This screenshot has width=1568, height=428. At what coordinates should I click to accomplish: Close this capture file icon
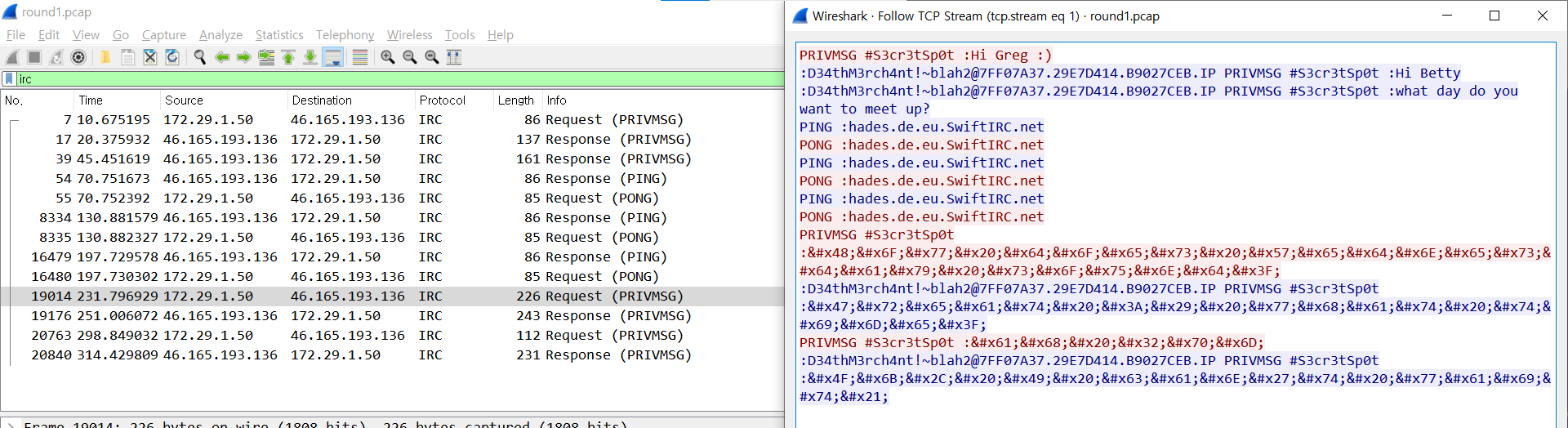(149, 57)
